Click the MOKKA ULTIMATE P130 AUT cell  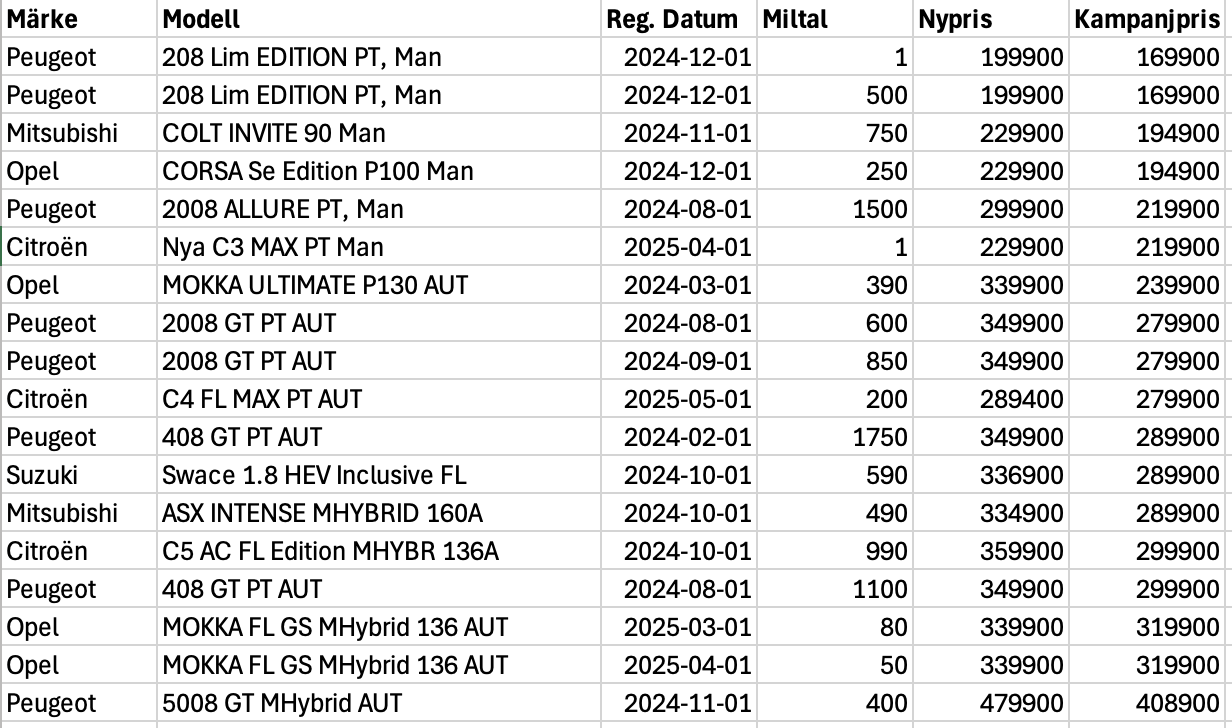pyautogui.click(x=379, y=285)
